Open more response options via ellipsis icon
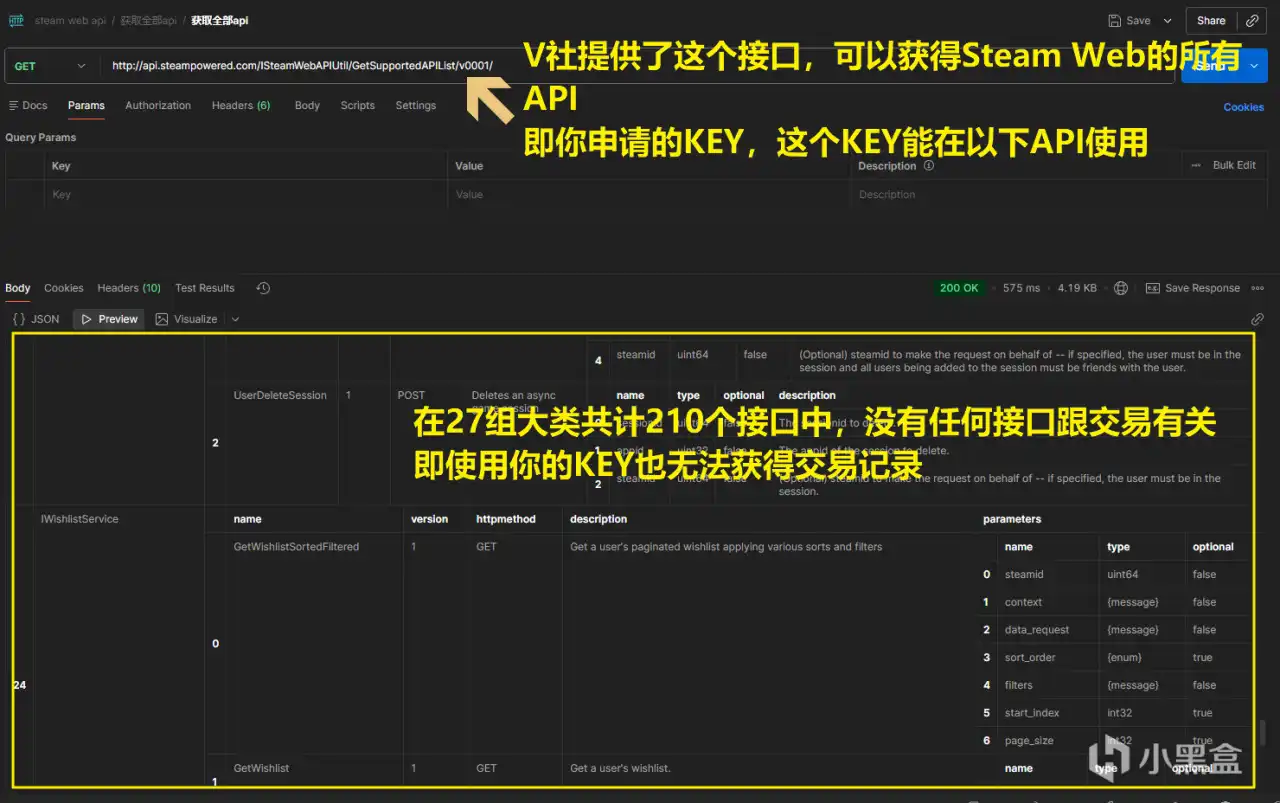 pos(1258,288)
